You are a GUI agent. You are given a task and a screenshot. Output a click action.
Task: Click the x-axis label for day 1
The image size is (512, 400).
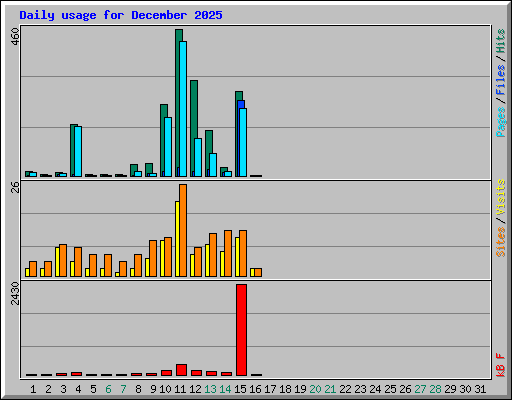[33, 389]
